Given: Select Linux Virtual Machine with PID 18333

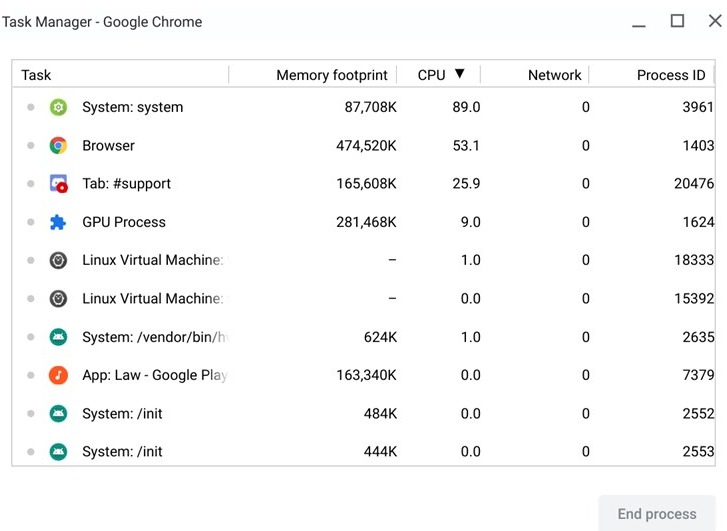Looking at the screenshot, I should [364, 260].
